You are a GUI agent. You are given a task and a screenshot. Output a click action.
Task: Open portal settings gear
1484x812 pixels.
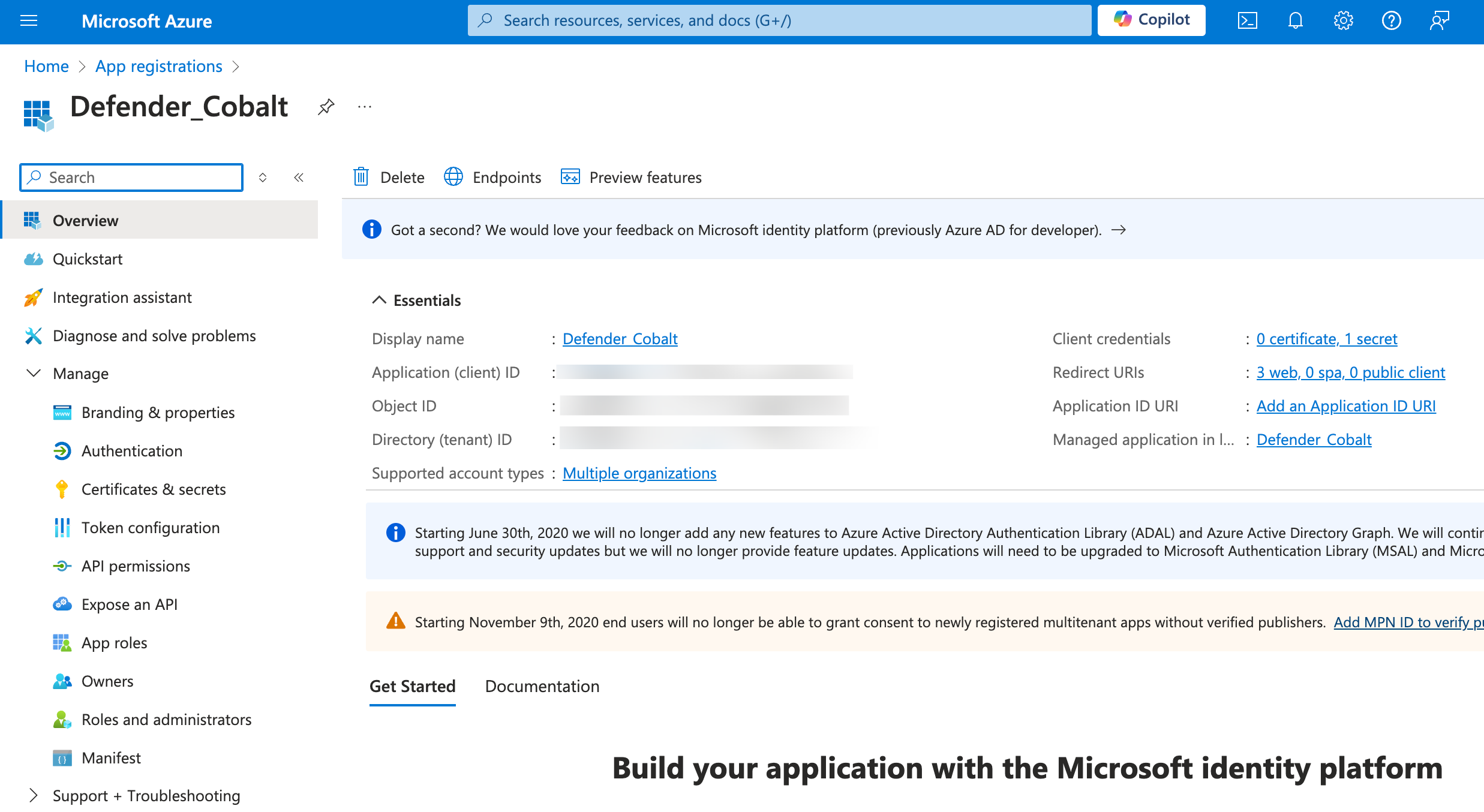(x=1344, y=20)
